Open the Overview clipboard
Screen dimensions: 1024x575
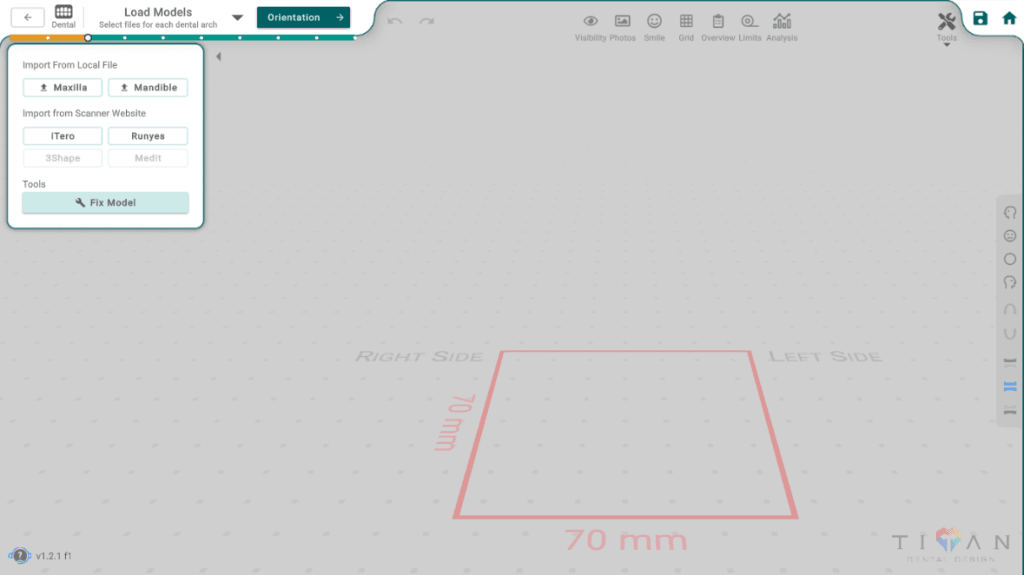click(x=718, y=27)
